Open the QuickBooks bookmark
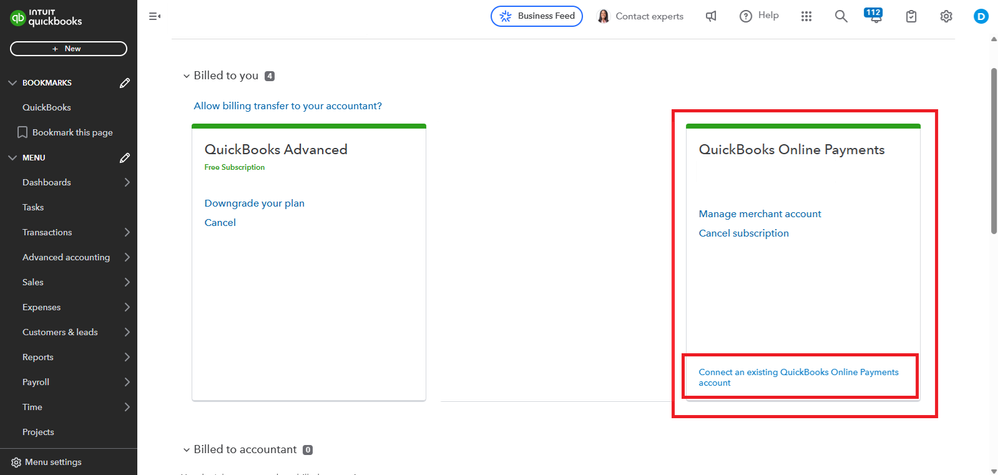 (x=46, y=108)
